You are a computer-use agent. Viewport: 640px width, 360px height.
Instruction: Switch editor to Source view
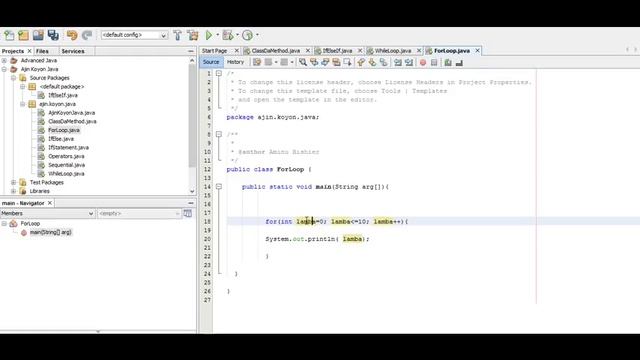(x=211, y=62)
